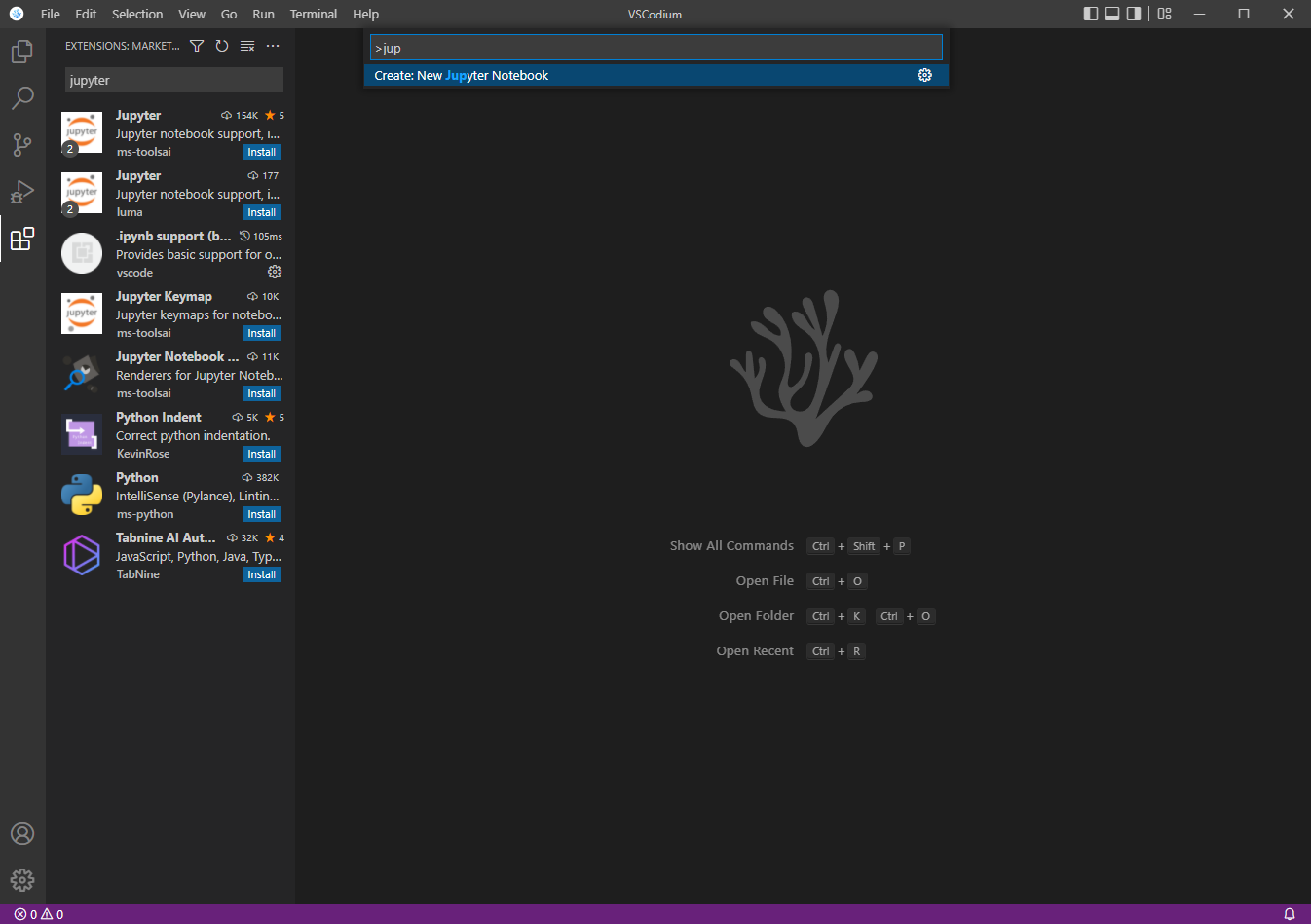Install Jupyter Notebook Renderers extension

click(262, 393)
